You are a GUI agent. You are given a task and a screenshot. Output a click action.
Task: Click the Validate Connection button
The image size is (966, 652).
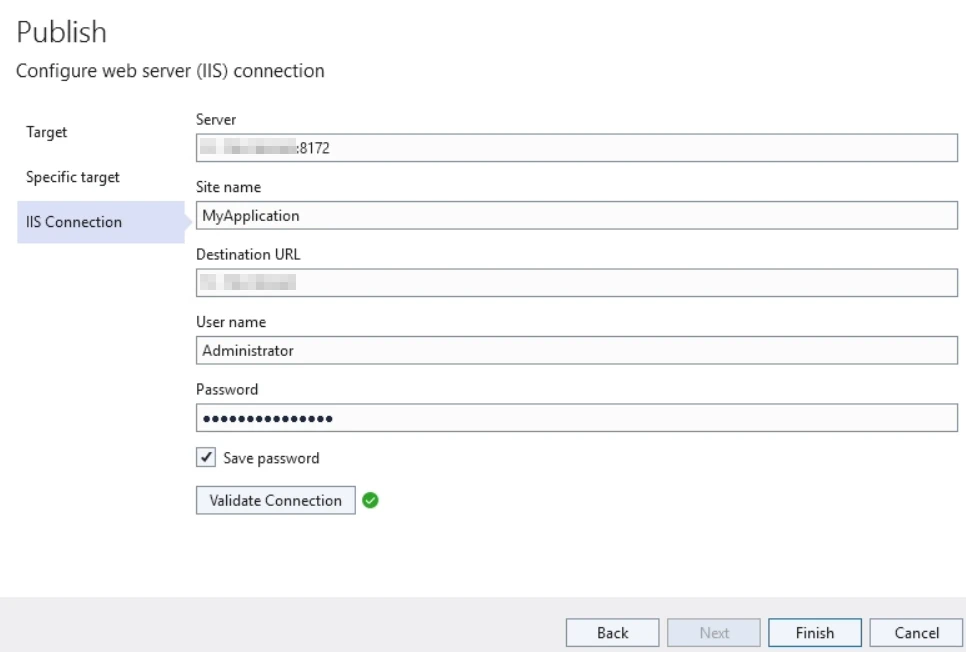[x=275, y=500]
